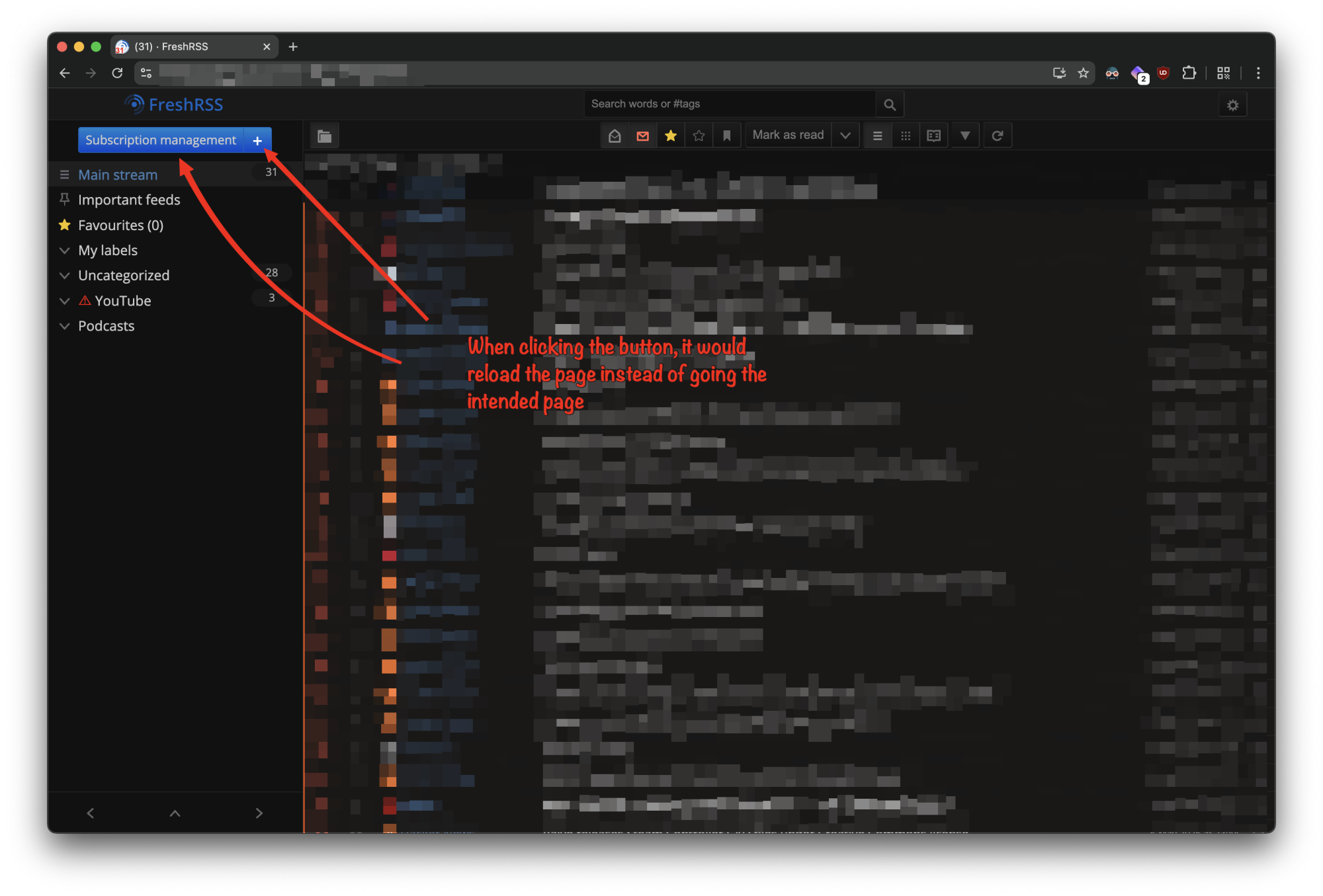Expand the My labels chevron

tap(64, 251)
